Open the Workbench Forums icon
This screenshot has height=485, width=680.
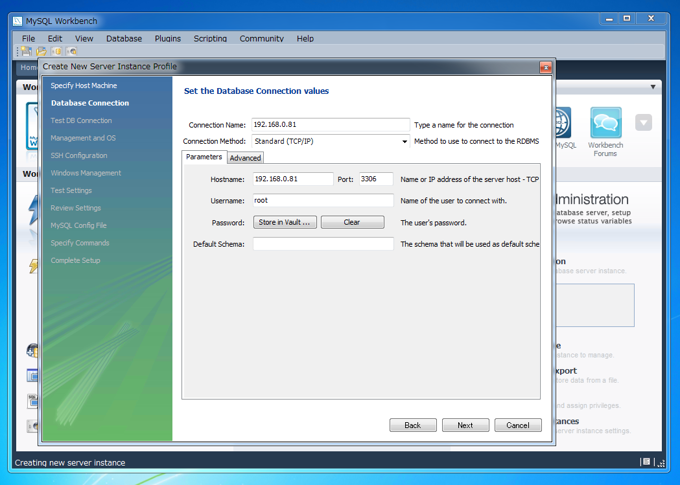point(605,123)
